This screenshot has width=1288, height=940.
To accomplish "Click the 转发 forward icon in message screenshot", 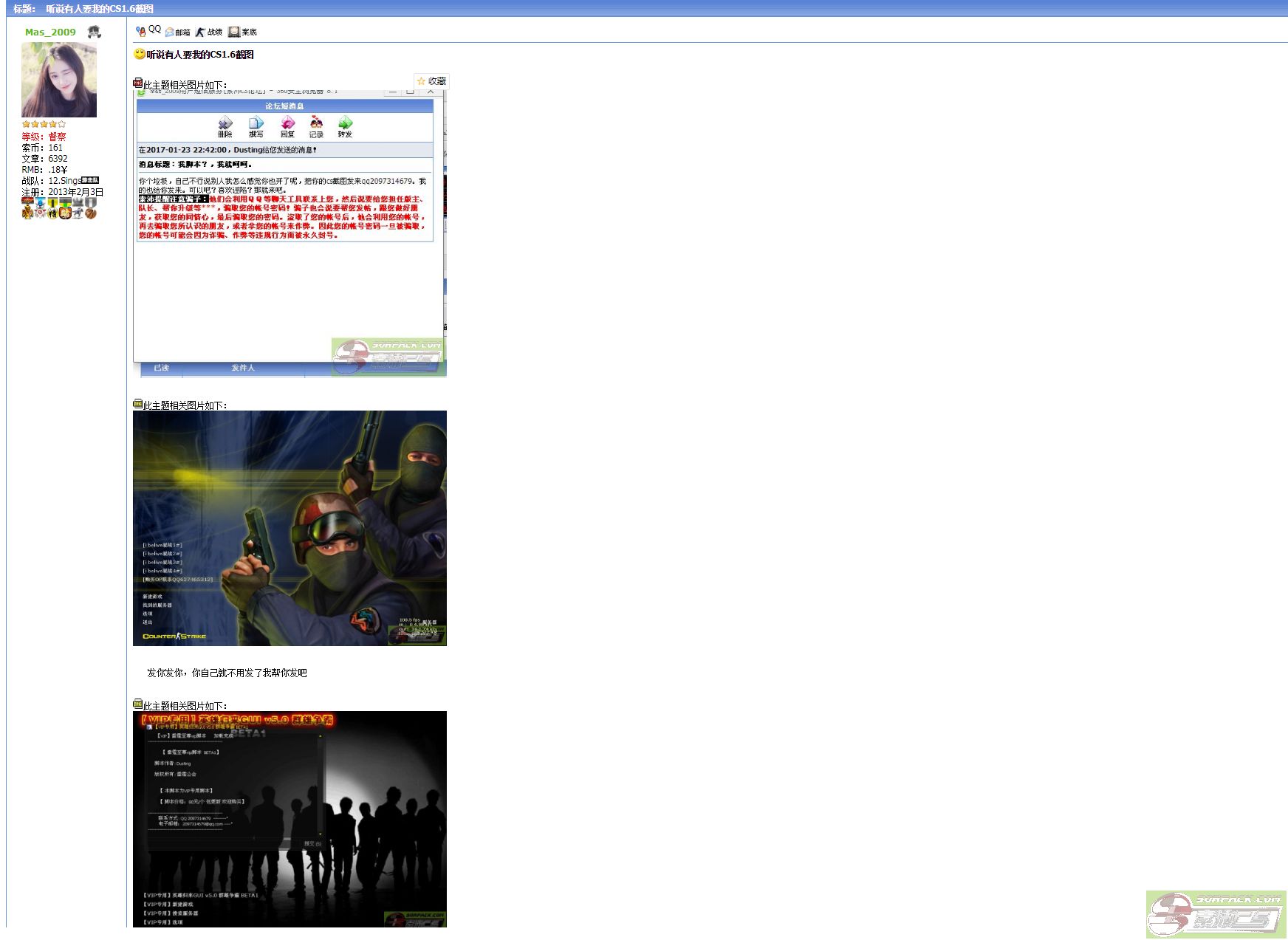I will (x=345, y=126).
